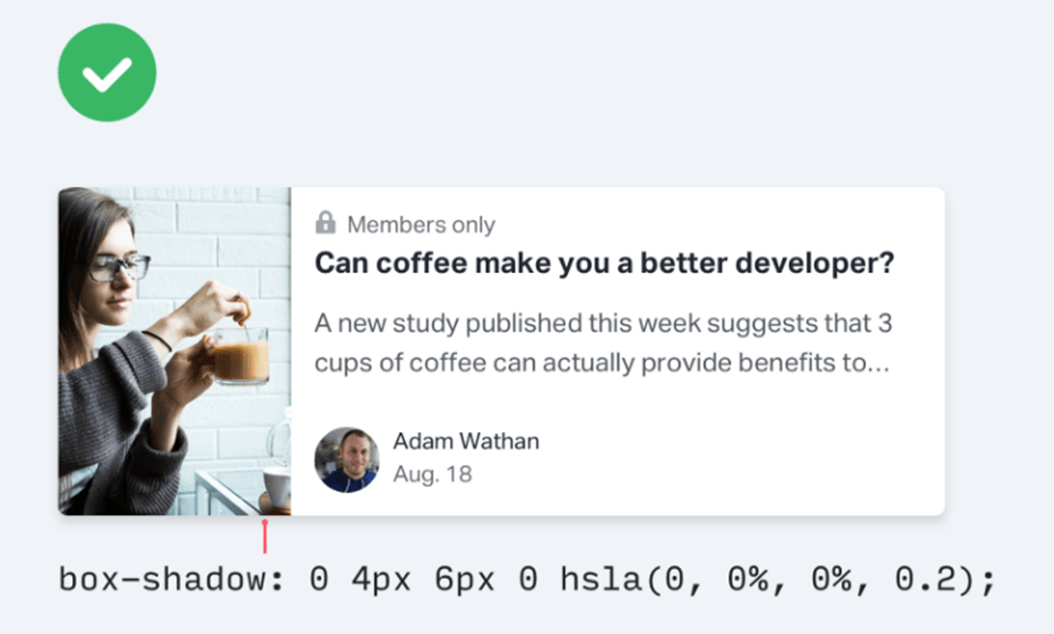This screenshot has height=634, width=1054.
Task: Open the Adam Wathan author name
Action: 465,441
